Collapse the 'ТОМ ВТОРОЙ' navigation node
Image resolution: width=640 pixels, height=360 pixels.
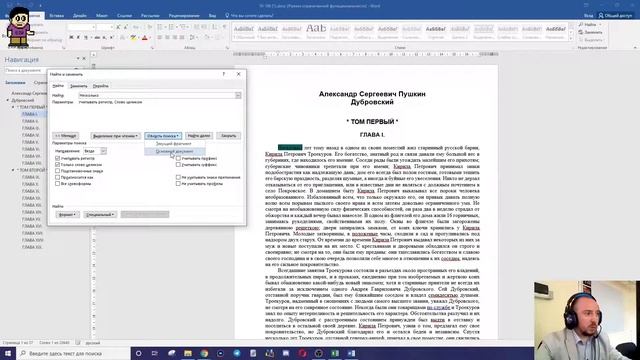[x=13, y=170]
